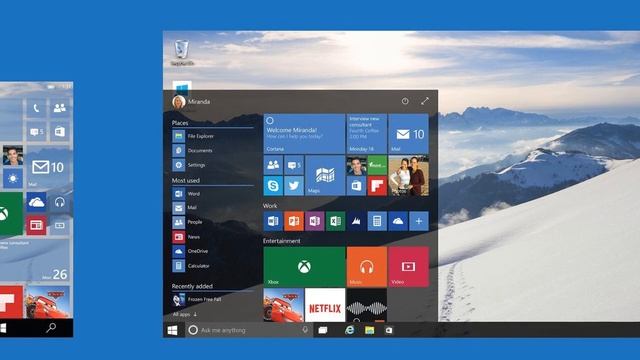Open the Photos tile with two women
This screenshot has height=360, width=640.
coord(409,176)
